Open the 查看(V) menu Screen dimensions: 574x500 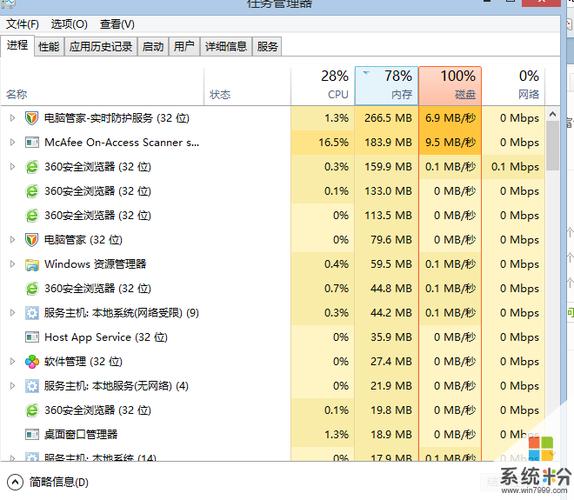117,25
